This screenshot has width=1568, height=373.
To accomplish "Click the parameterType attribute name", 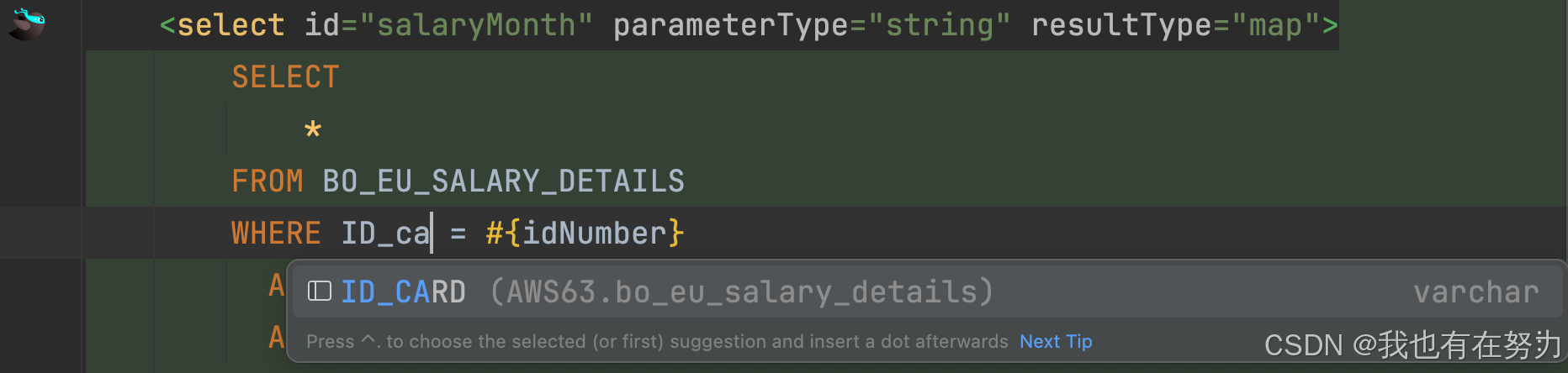I will point(730,26).
